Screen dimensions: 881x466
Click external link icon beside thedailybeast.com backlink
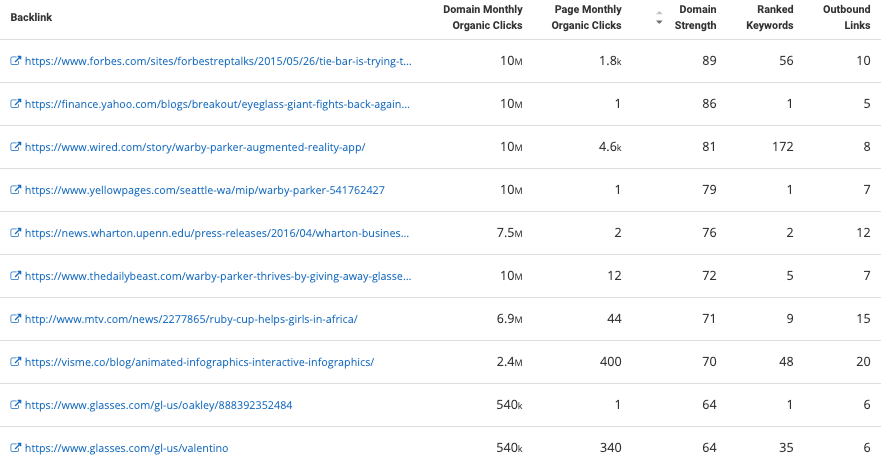click(x=16, y=276)
